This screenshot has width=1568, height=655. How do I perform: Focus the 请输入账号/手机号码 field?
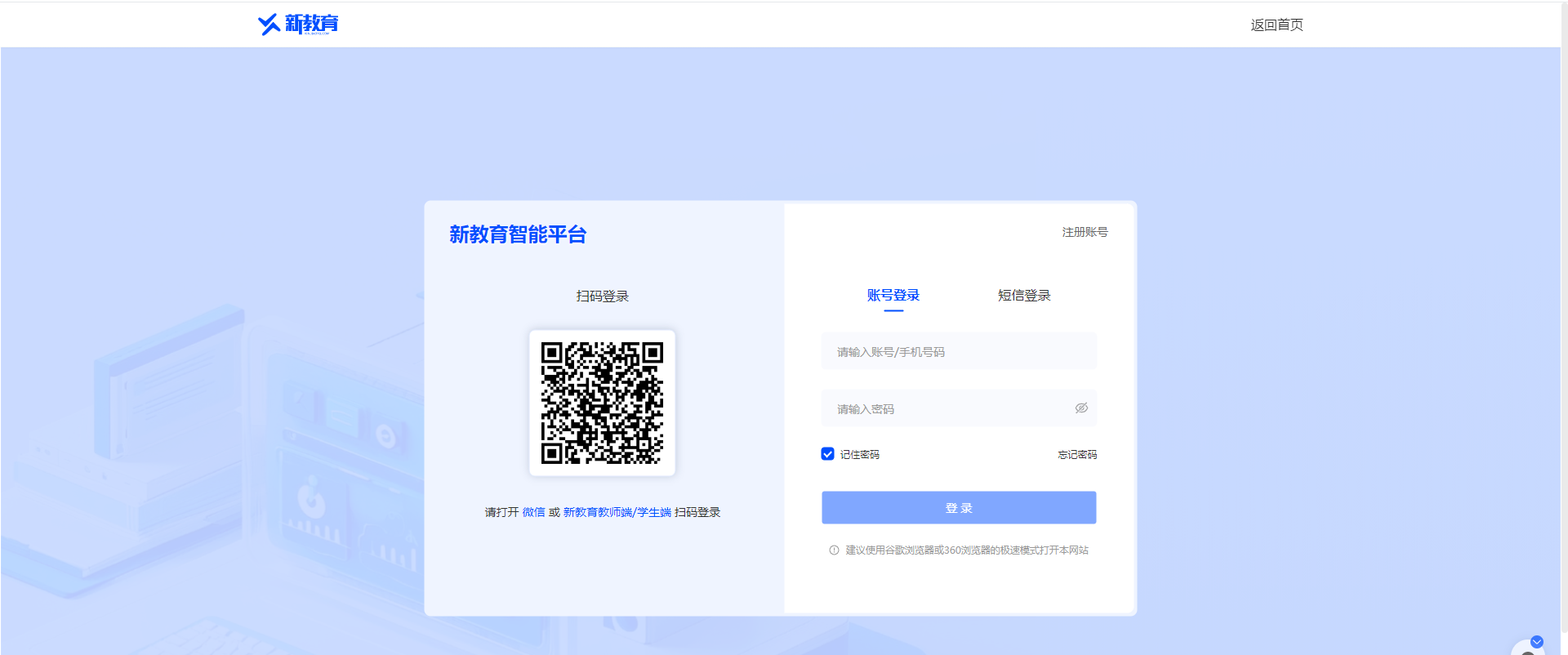[x=959, y=351]
